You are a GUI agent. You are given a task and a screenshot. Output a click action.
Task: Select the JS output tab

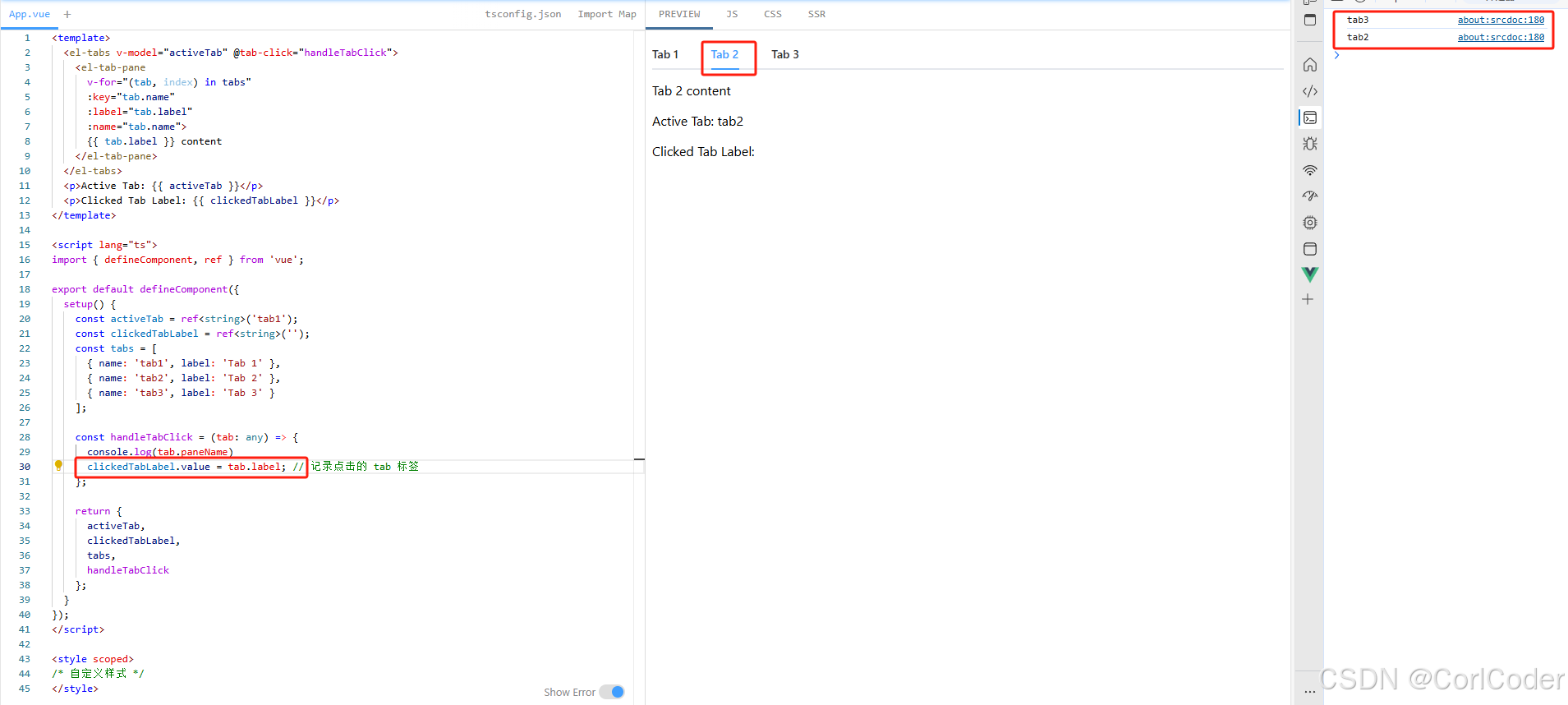coord(732,14)
